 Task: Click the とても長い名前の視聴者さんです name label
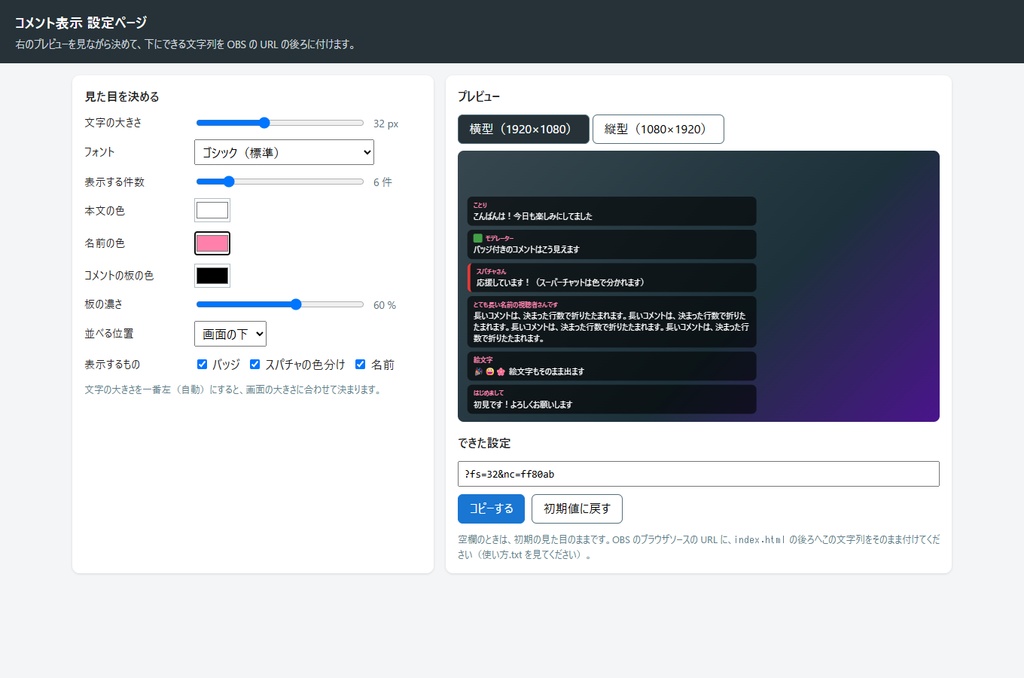516,304
